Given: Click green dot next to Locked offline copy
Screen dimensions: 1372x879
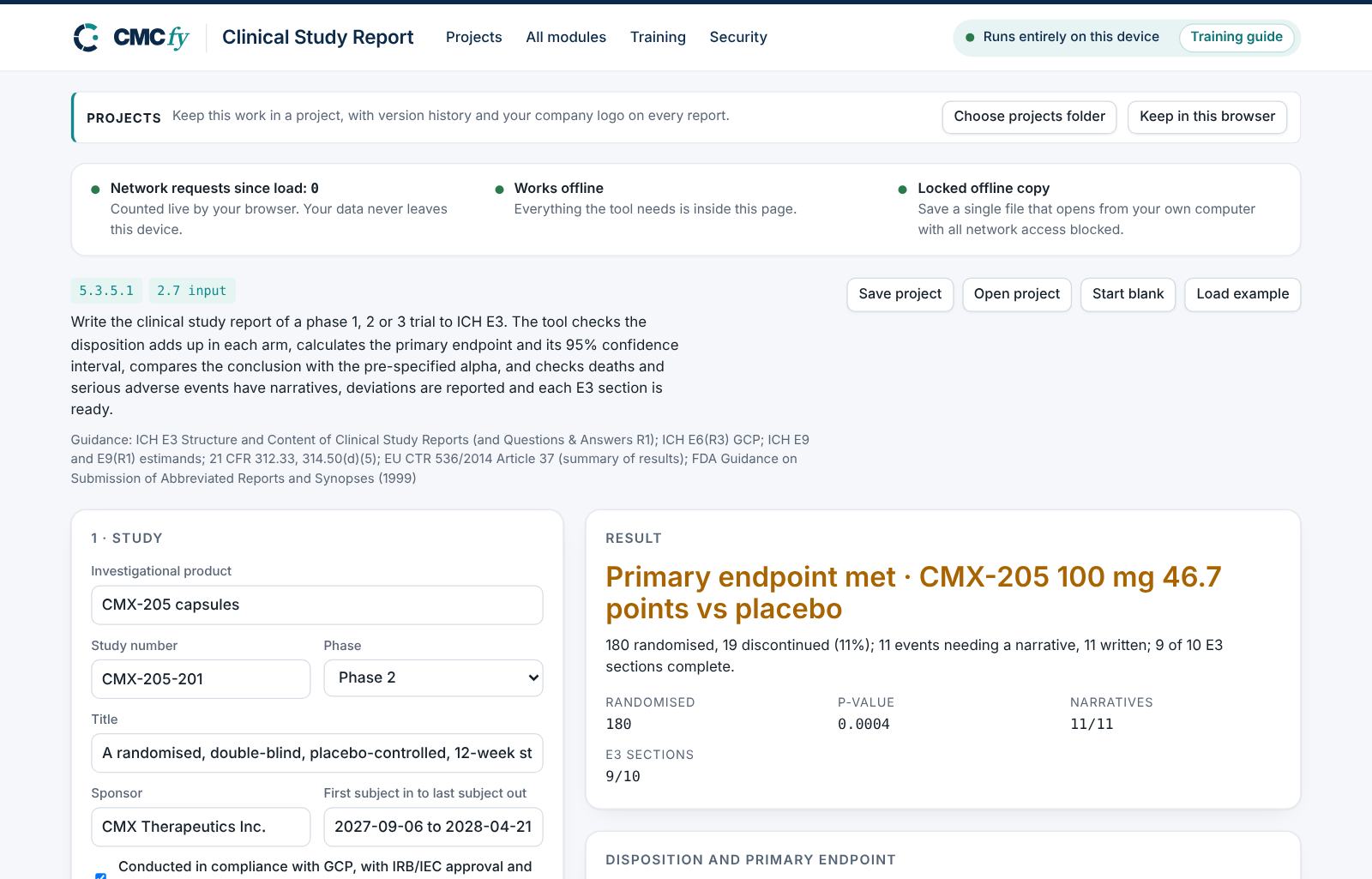Looking at the screenshot, I should 902,190.
